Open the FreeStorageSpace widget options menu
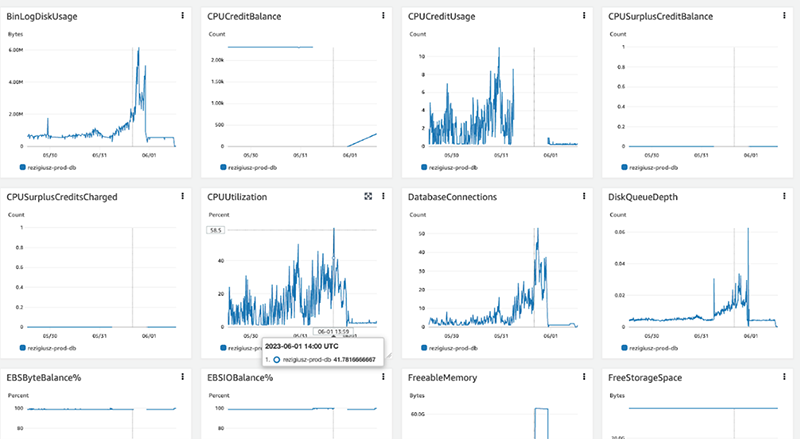Image resolution: width=800 pixels, height=439 pixels. click(x=784, y=377)
